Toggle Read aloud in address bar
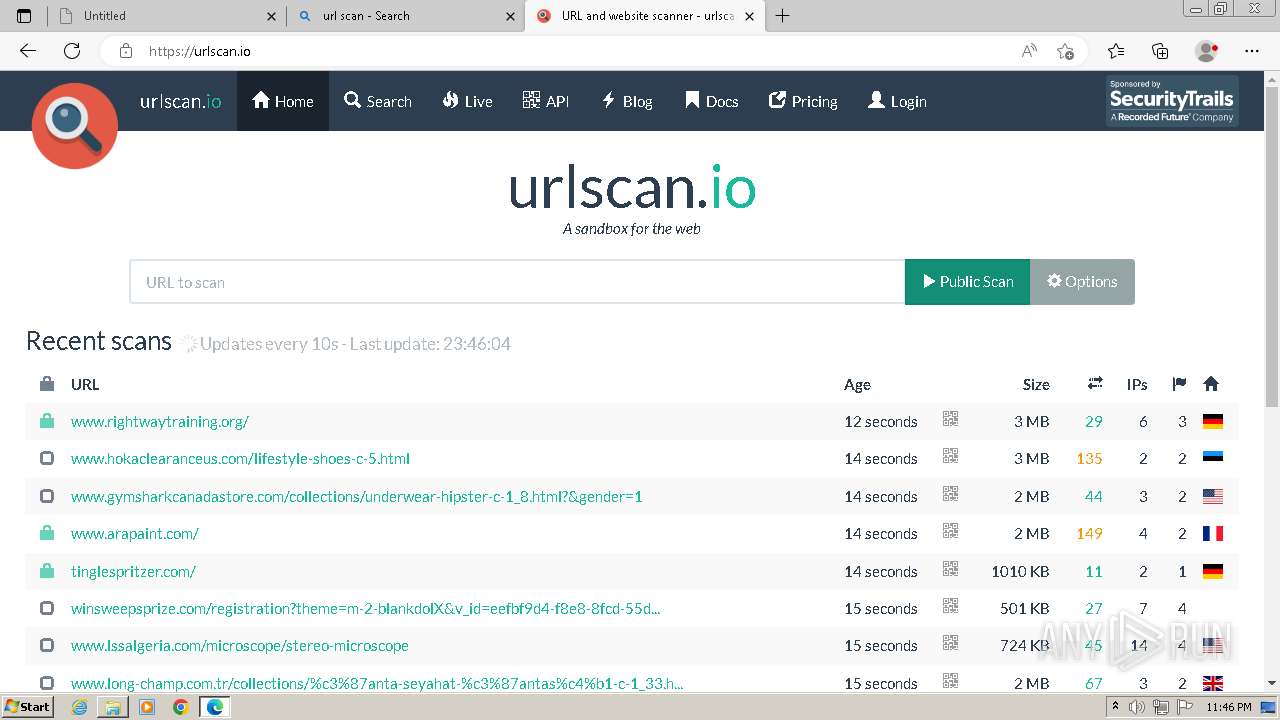 point(1029,51)
